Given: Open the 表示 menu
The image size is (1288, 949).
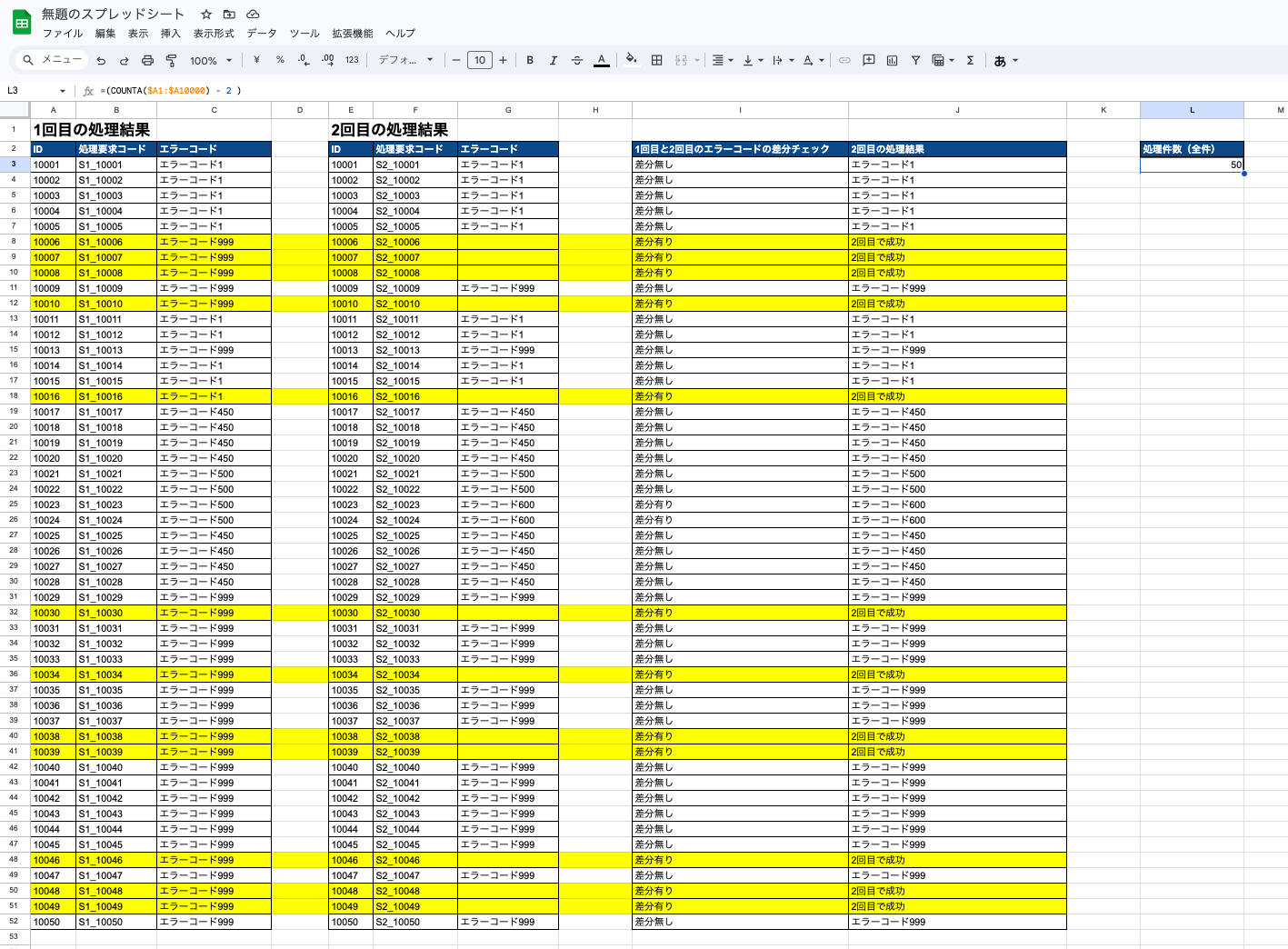Looking at the screenshot, I should click(x=138, y=34).
